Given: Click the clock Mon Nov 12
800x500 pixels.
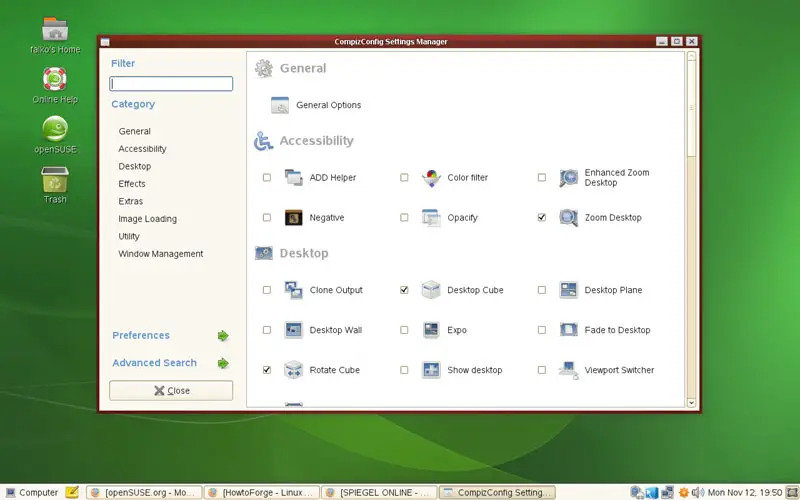Looking at the screenshot, I should 744,492.
